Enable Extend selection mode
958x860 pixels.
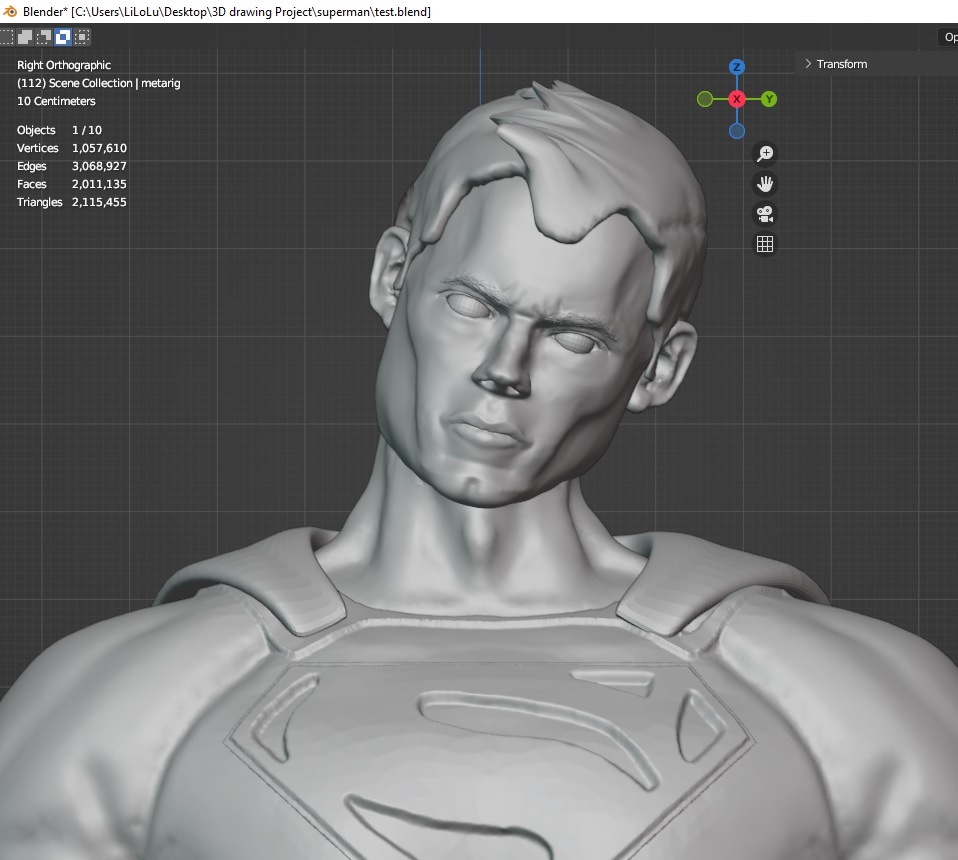[24, 36]
